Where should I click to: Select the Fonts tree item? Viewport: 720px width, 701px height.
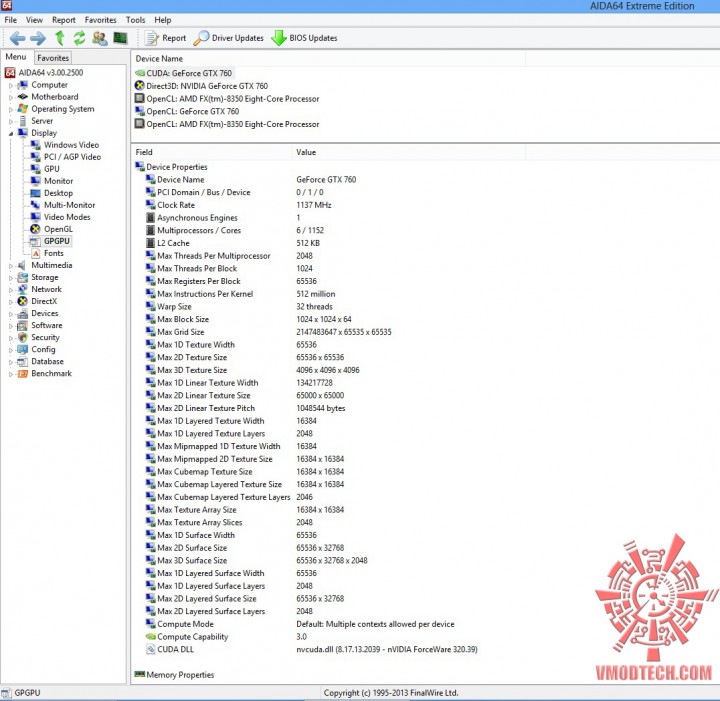tap(54, 253)
